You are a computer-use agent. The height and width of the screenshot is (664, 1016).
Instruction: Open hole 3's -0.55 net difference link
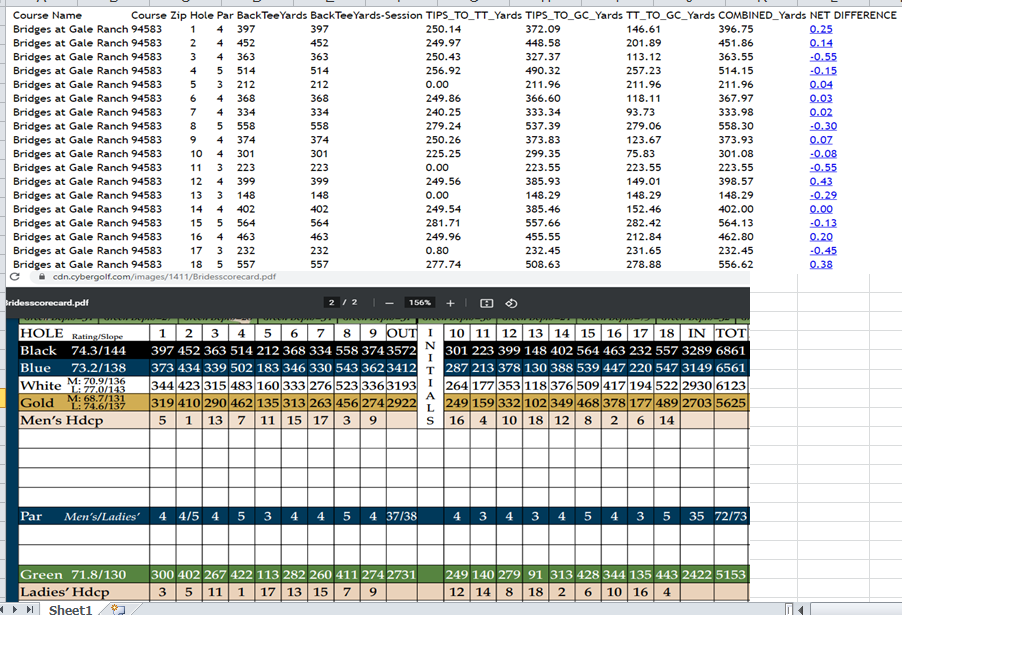(x=823, y=57)
